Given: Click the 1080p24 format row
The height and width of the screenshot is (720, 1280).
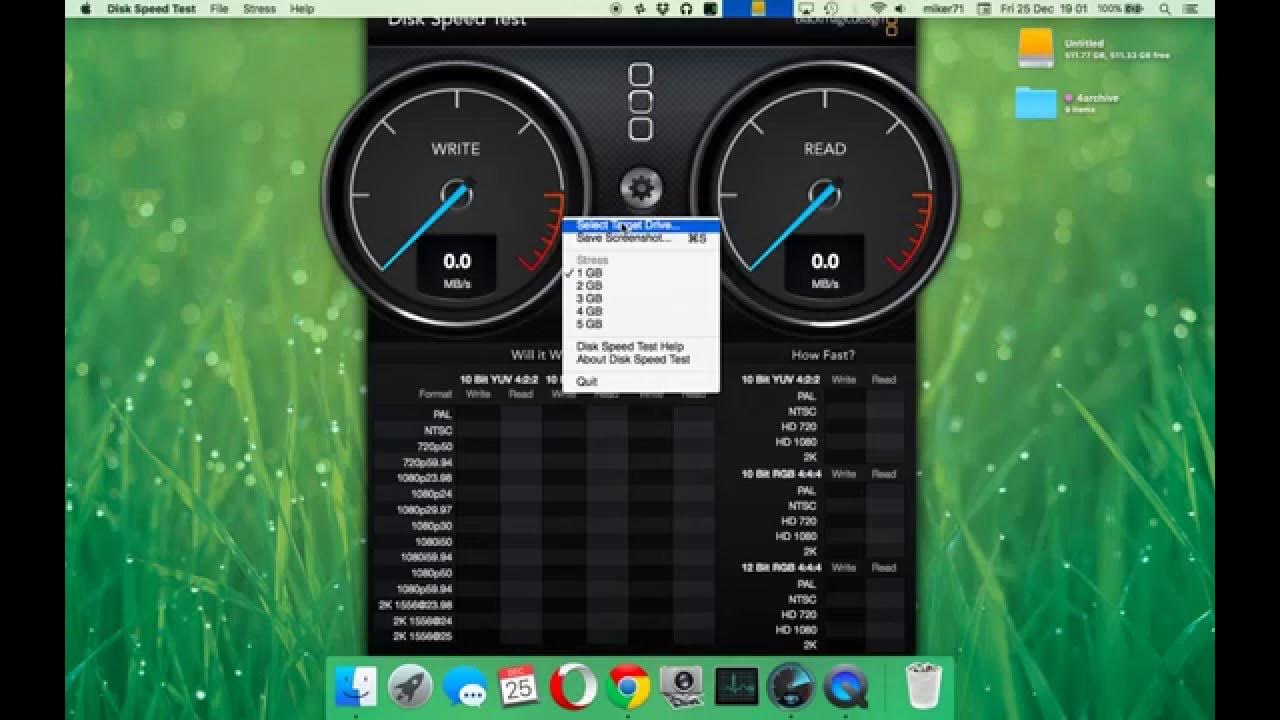Looking at the screenshot, I should (x=545, y=494).
